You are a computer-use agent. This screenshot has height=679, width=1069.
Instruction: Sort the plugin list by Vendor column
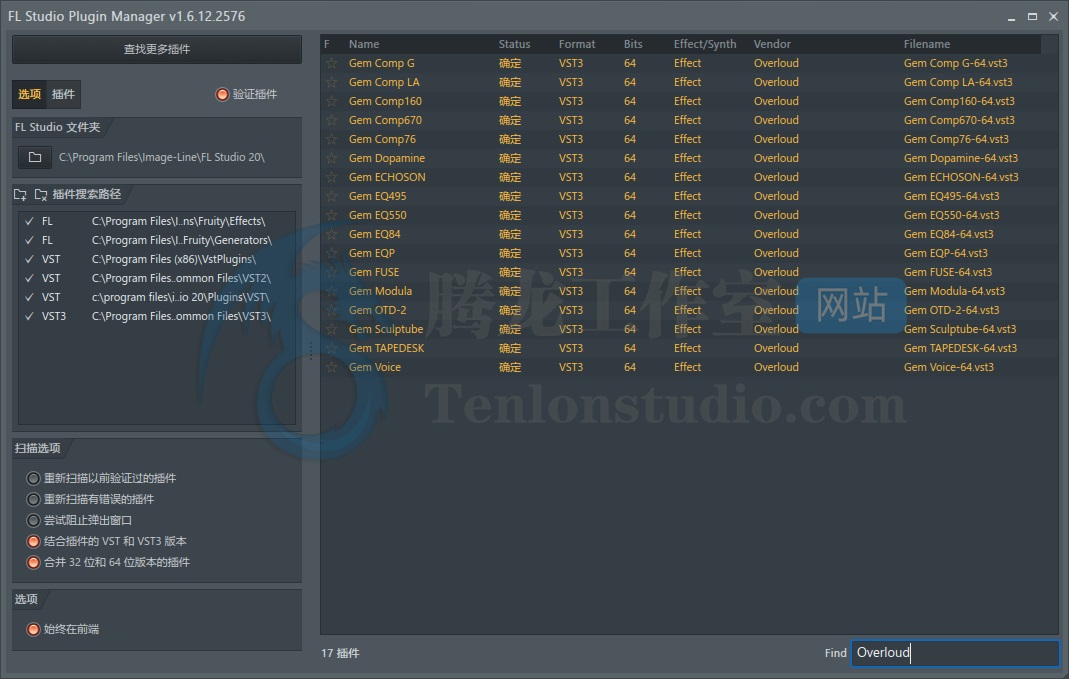[772, 44]
